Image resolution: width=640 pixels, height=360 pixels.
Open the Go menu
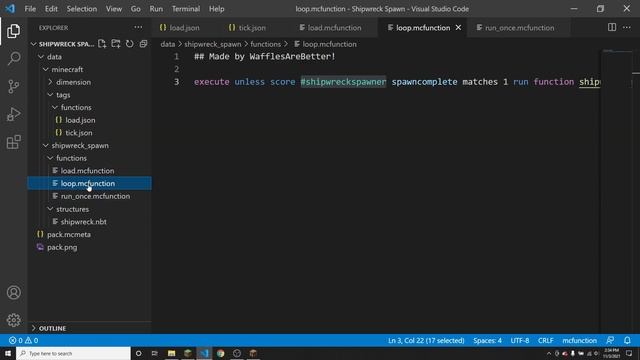[136, 9]
